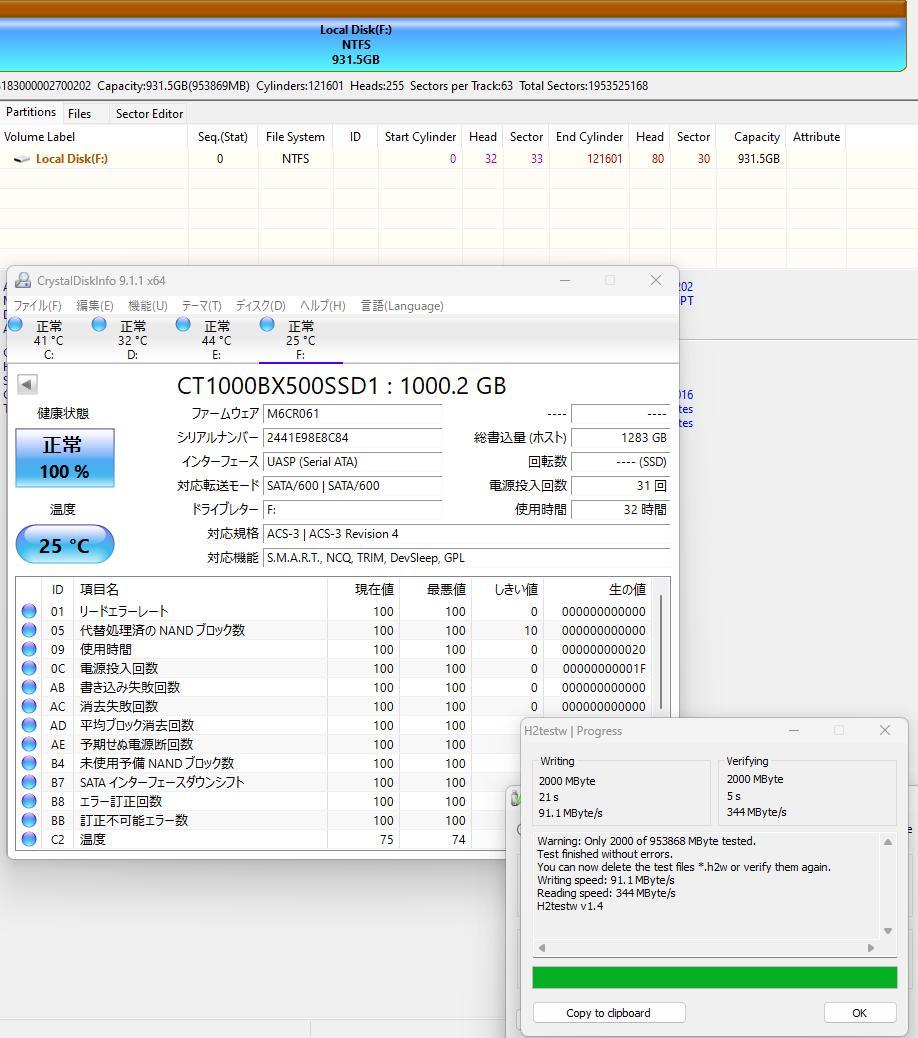918x1038 pixels.
Task: Click the File System column header
Action: tap(295, 137)
